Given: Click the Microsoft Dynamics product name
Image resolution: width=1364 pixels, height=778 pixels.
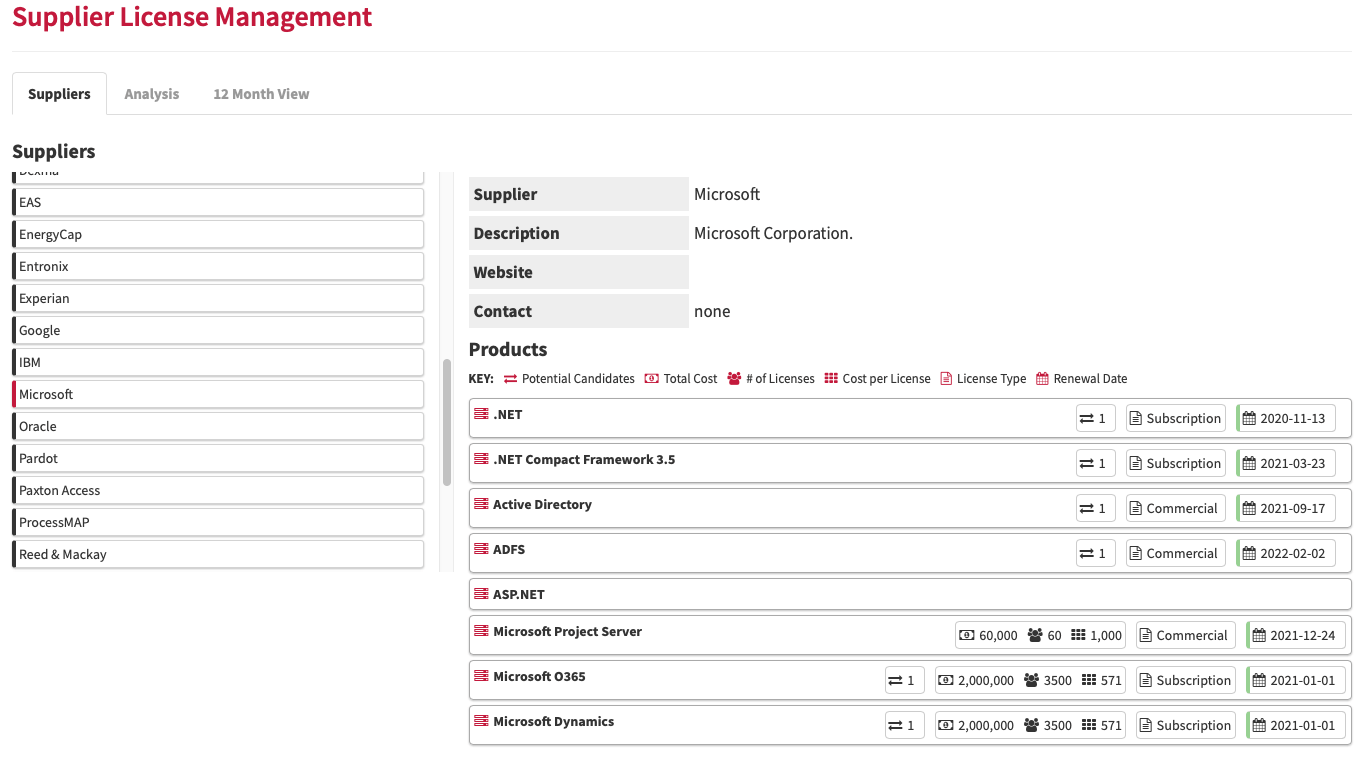Looking at the screenshot, I should tap(553, 721).
